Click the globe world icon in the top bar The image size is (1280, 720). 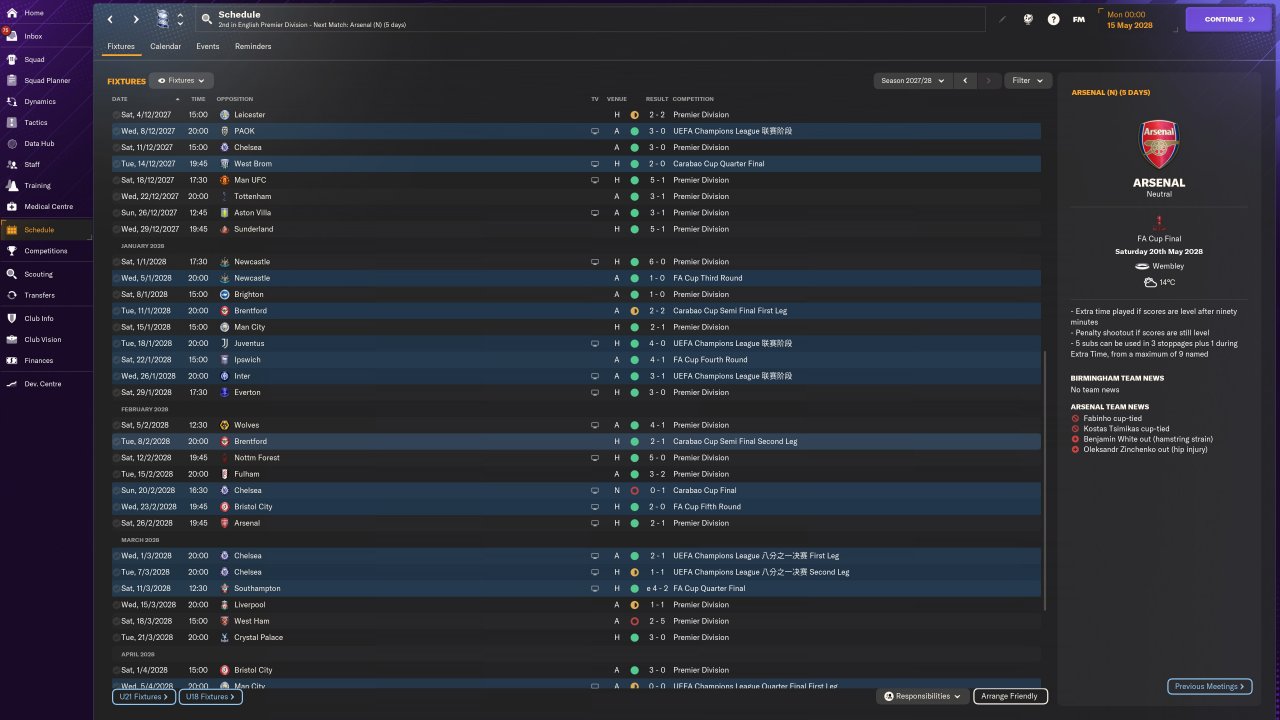(1028, 19)
